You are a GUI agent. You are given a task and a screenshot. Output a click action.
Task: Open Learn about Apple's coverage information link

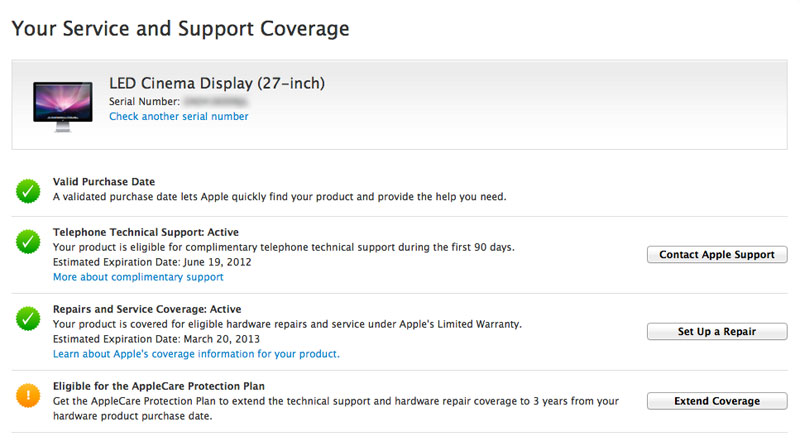(196, 354)
